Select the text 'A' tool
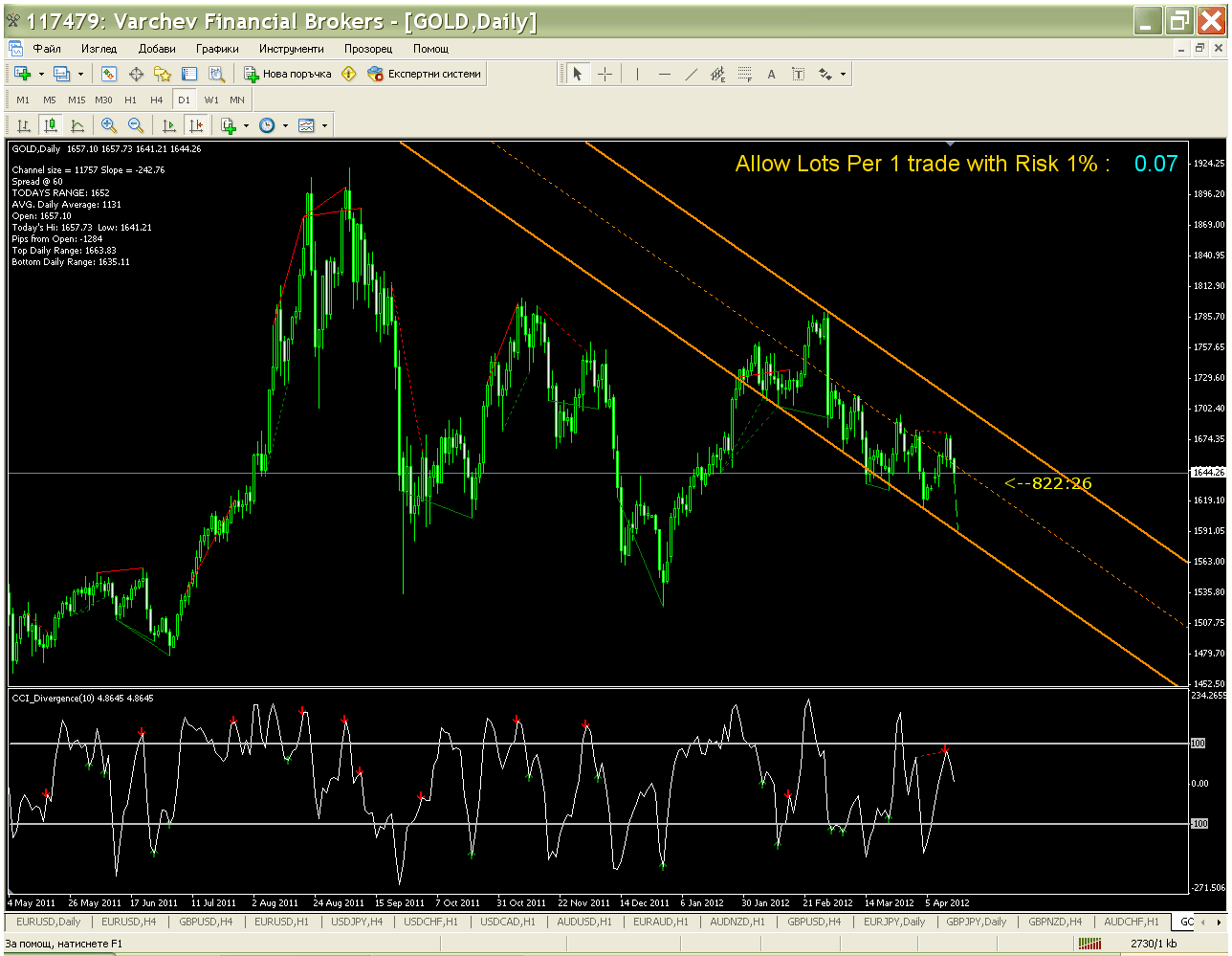The image size is (1232, 956). point(772,74)
